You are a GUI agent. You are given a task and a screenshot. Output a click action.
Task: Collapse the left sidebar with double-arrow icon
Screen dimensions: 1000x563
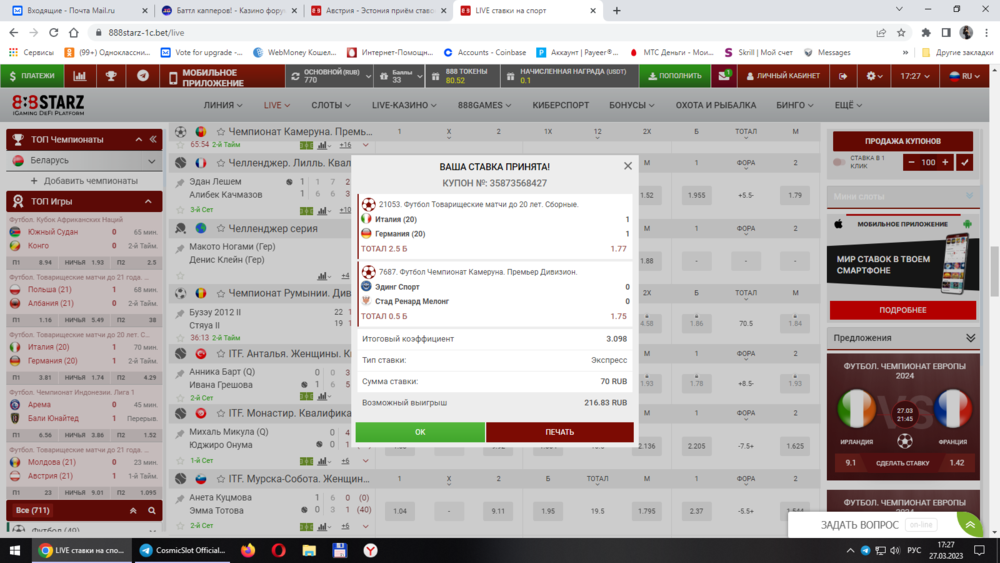click(x=153, y=139)
